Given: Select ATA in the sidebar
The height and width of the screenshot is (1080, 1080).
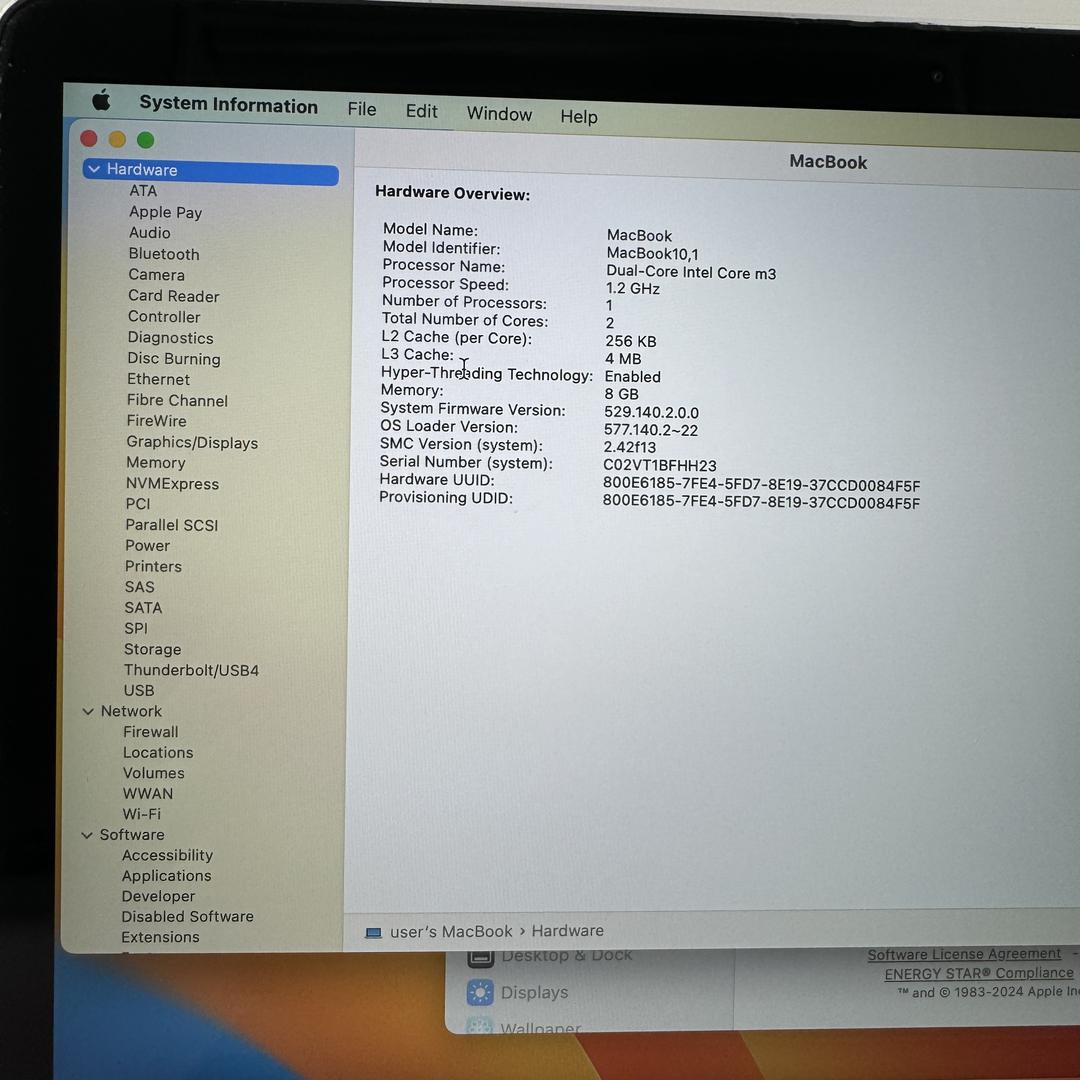Looking at the screenshot, I should tap(143, 191).
